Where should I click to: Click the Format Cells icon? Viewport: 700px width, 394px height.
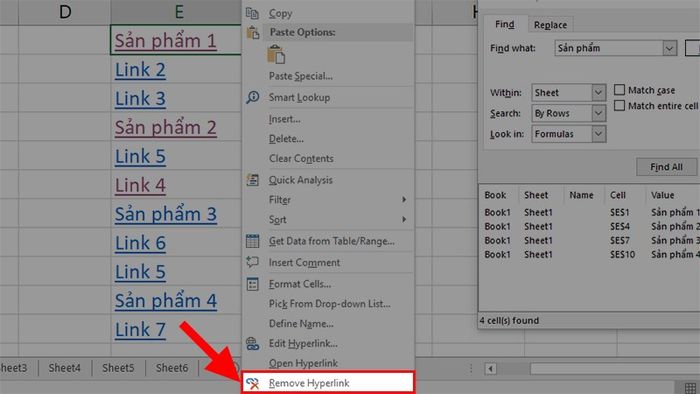click(x=252, y=284)
